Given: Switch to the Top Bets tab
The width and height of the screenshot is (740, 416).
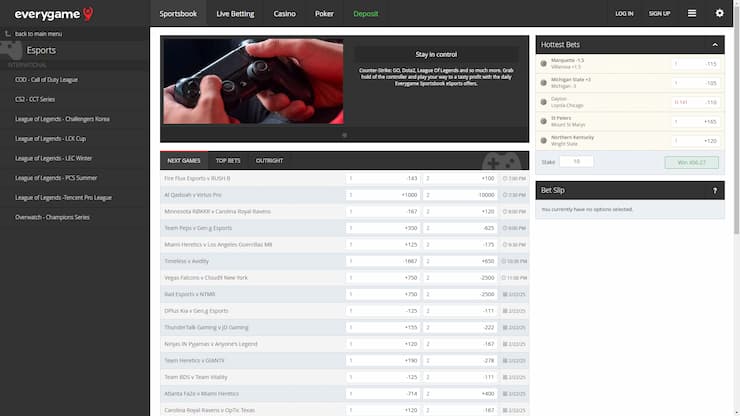Looking at the screenshot, I should (x=228, y=160).
